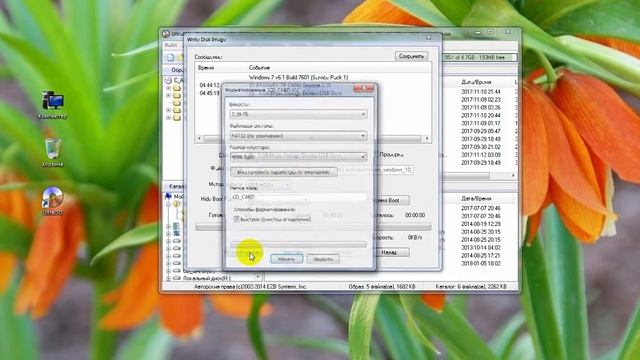Expand the Локальный диск (H:) tree node
Image resolution: width=640 pixels, height=360 pixels.
click(168, 278)
